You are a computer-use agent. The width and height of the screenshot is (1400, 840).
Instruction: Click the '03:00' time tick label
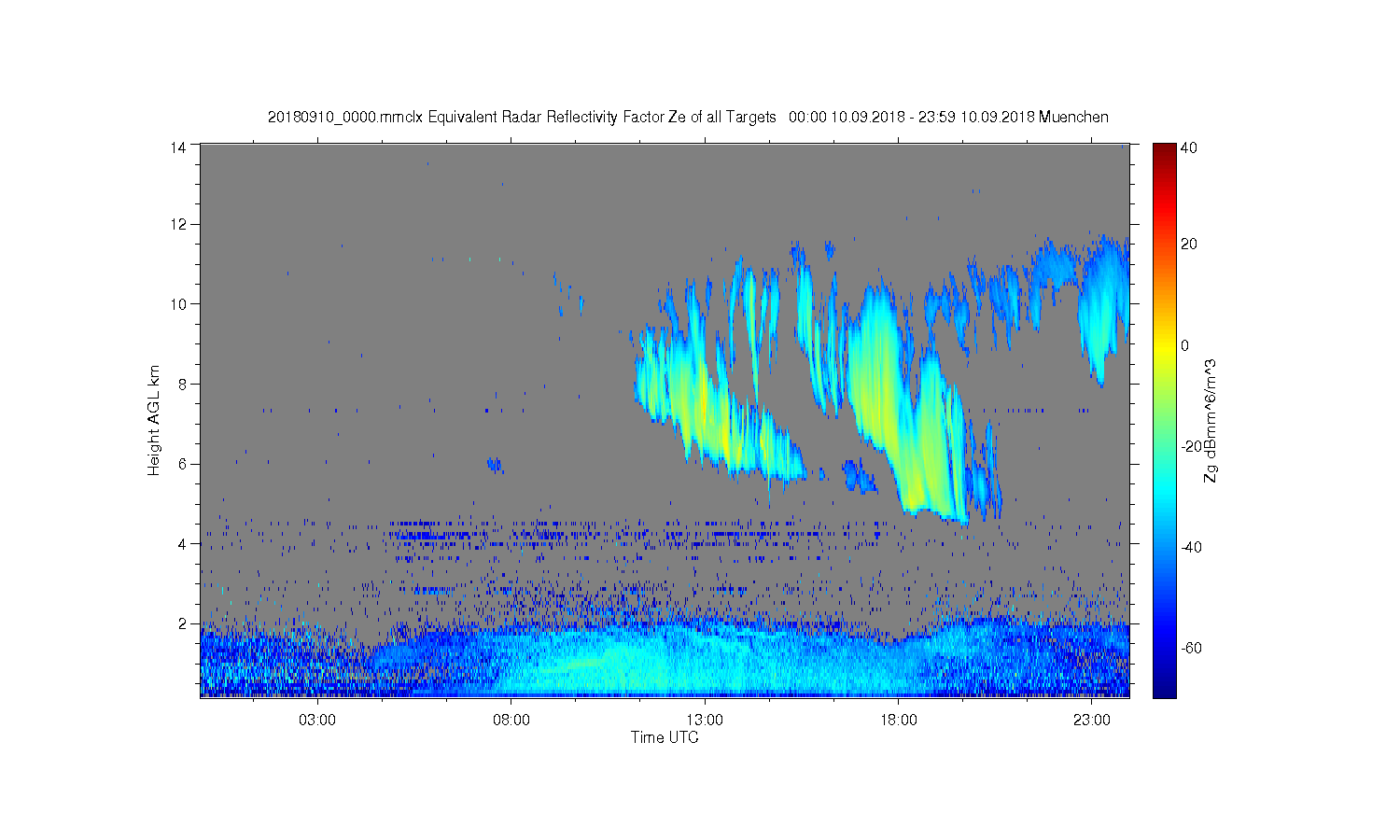(x=317, y=721)
